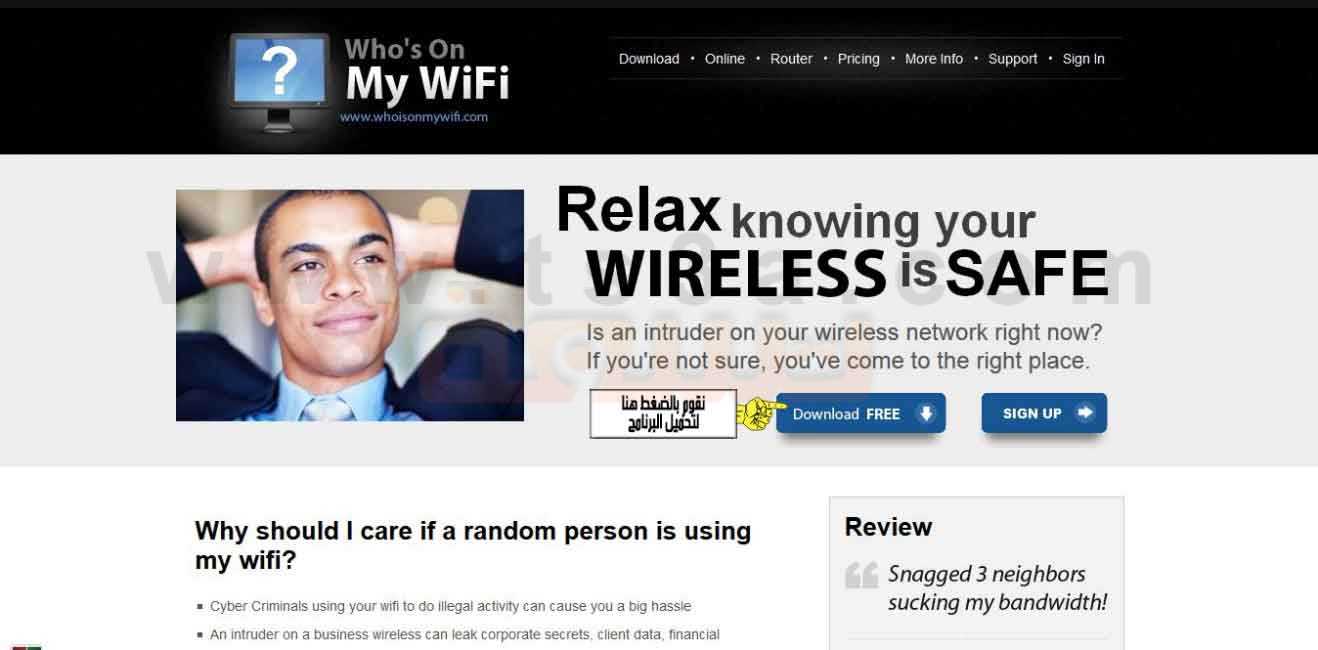
Task: Click the Snagged 3 neighbors review quote
Action: point(997,588)
